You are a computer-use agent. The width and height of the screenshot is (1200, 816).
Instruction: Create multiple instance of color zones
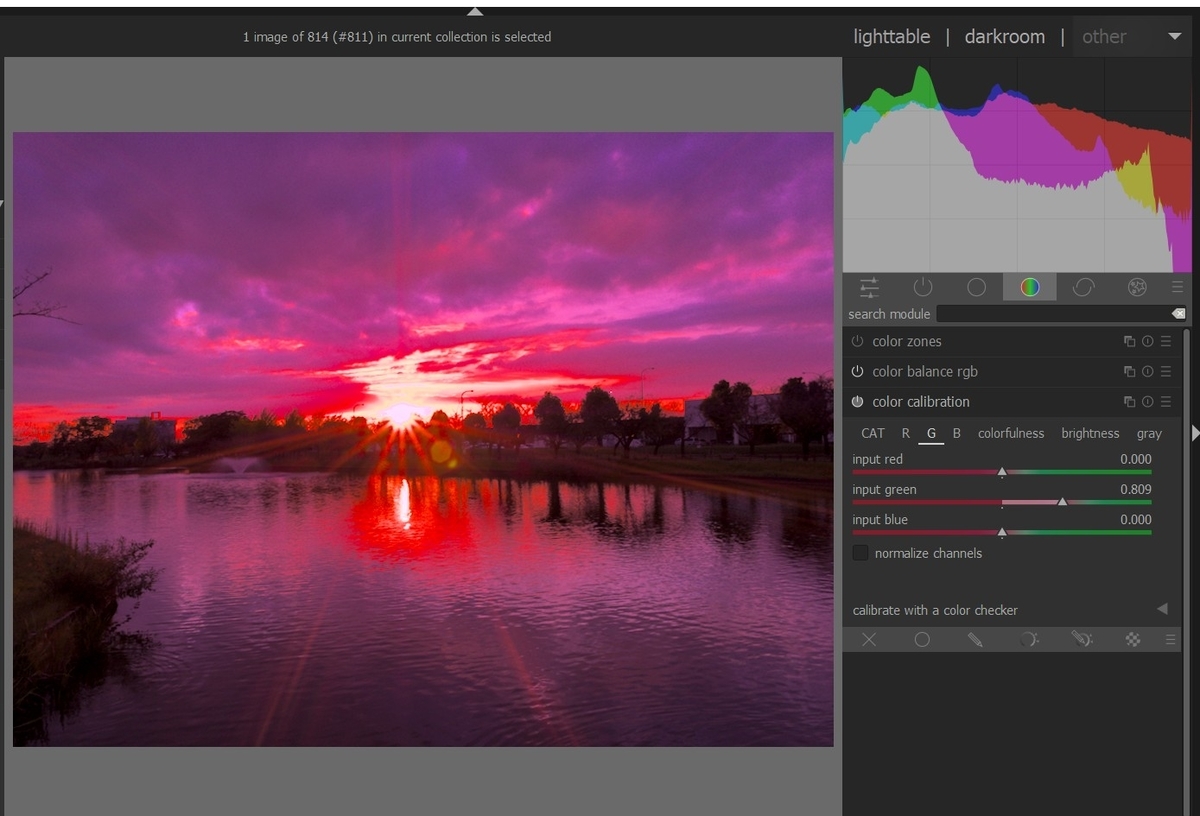pyautogui.click(x=1129, y=342)
